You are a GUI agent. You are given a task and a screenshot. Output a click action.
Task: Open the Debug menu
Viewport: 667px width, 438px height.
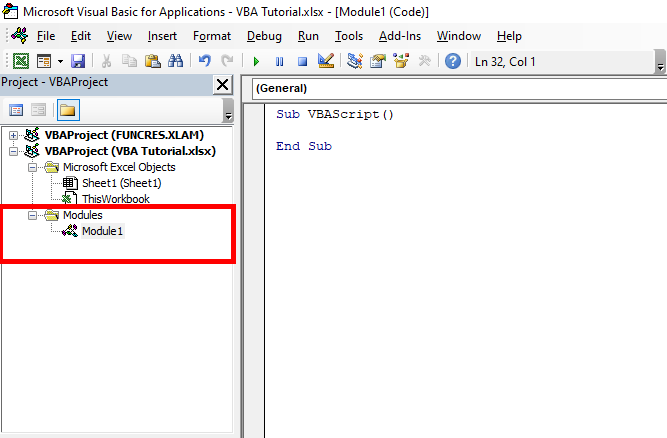click(x=264, y=36)
